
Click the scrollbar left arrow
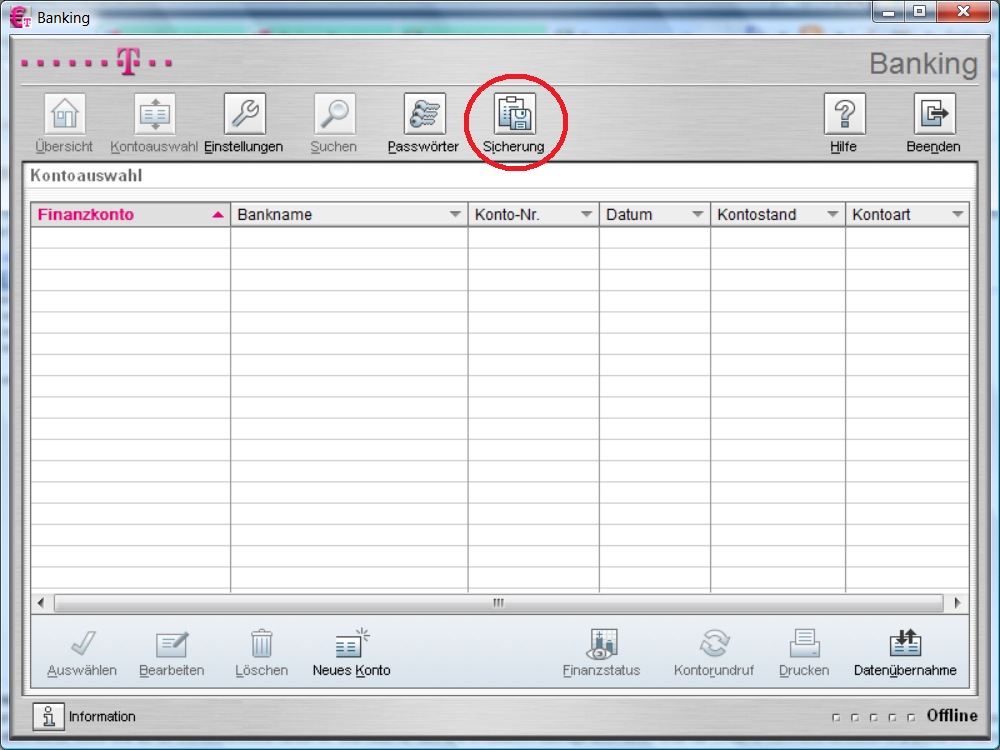click(41, 603)
